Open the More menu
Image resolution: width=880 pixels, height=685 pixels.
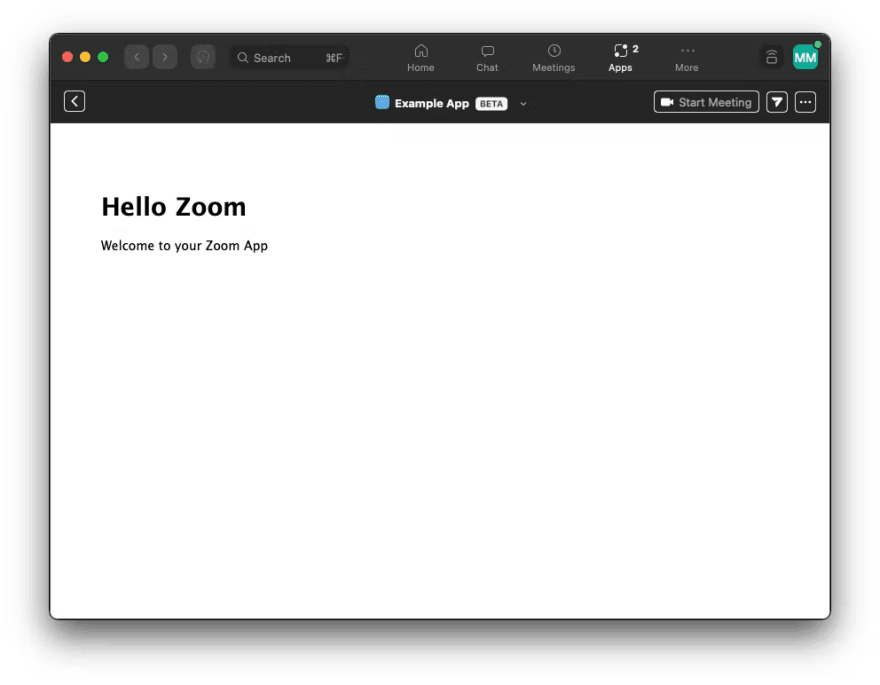point(687,58)
